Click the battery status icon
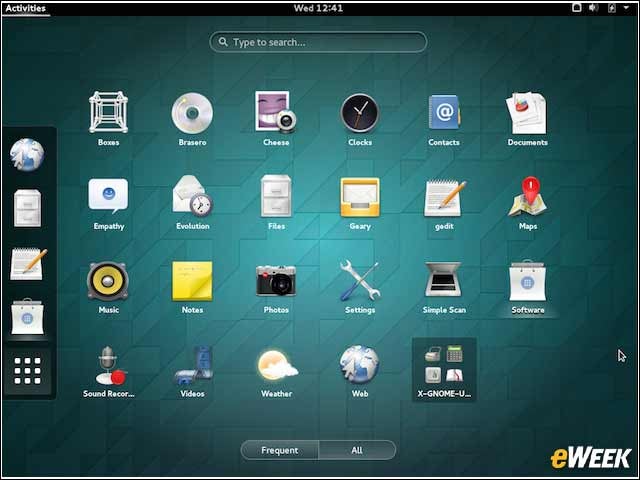This screenshot has height=480, width=640. coord(612,7)
